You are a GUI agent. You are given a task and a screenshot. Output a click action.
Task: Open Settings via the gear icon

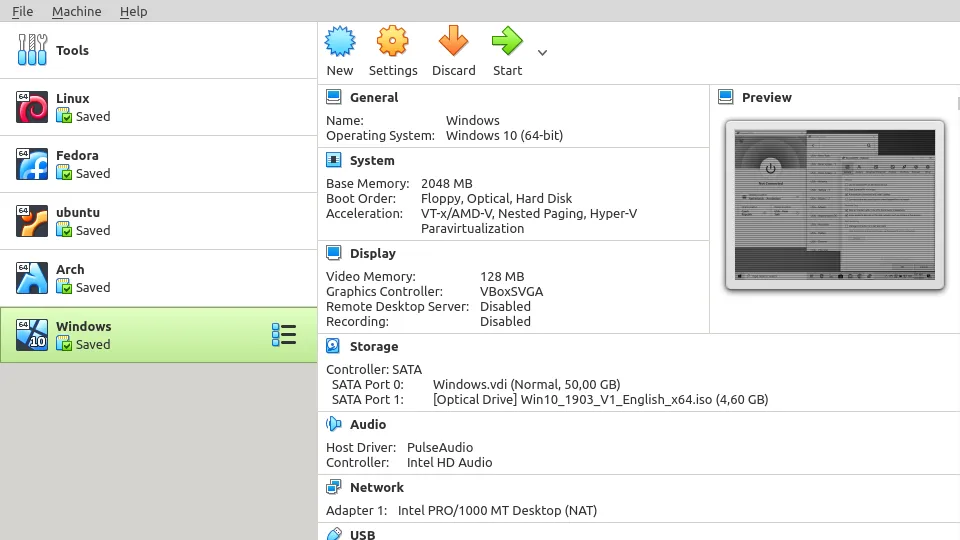point(392,42)
